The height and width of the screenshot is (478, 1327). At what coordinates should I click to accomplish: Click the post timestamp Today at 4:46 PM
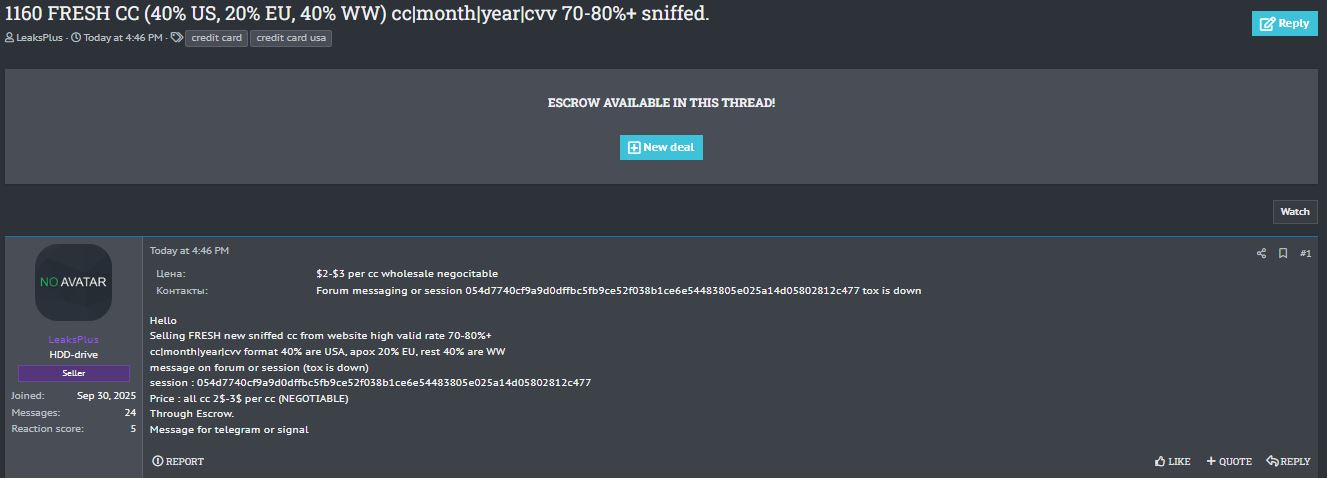189,250
